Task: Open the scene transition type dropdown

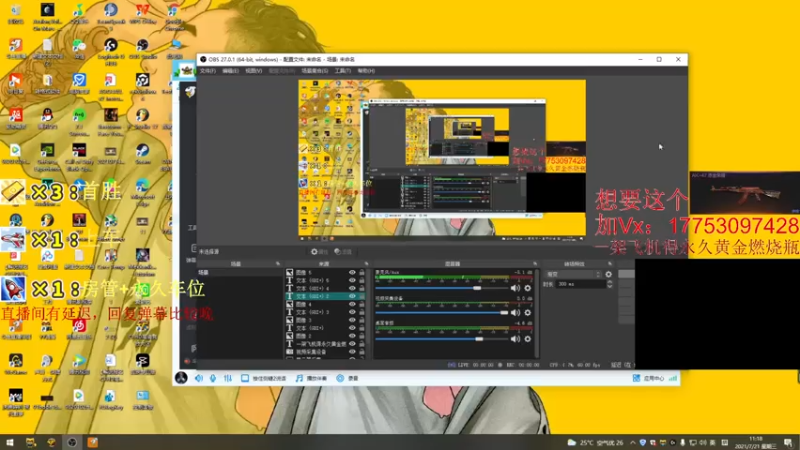Action: coord(573,274)
